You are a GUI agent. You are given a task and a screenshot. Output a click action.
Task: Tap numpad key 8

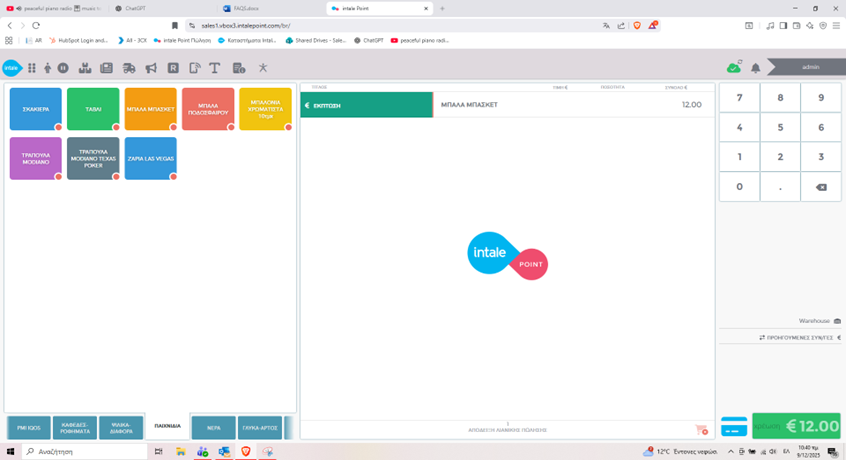click(x=780, y=98)
